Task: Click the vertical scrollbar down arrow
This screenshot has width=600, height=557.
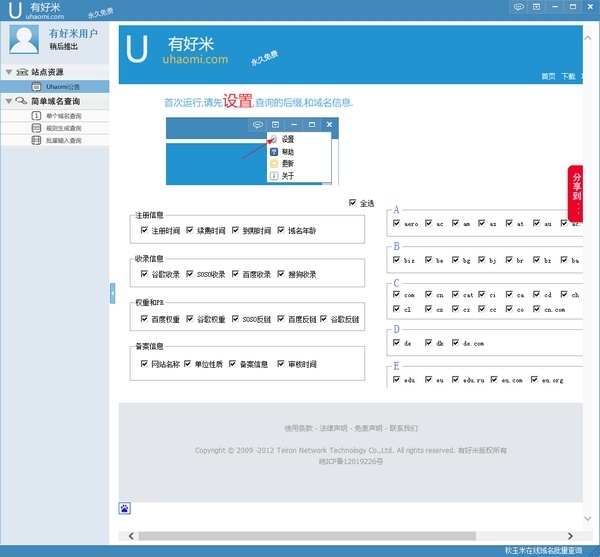Action: point(588,518)
